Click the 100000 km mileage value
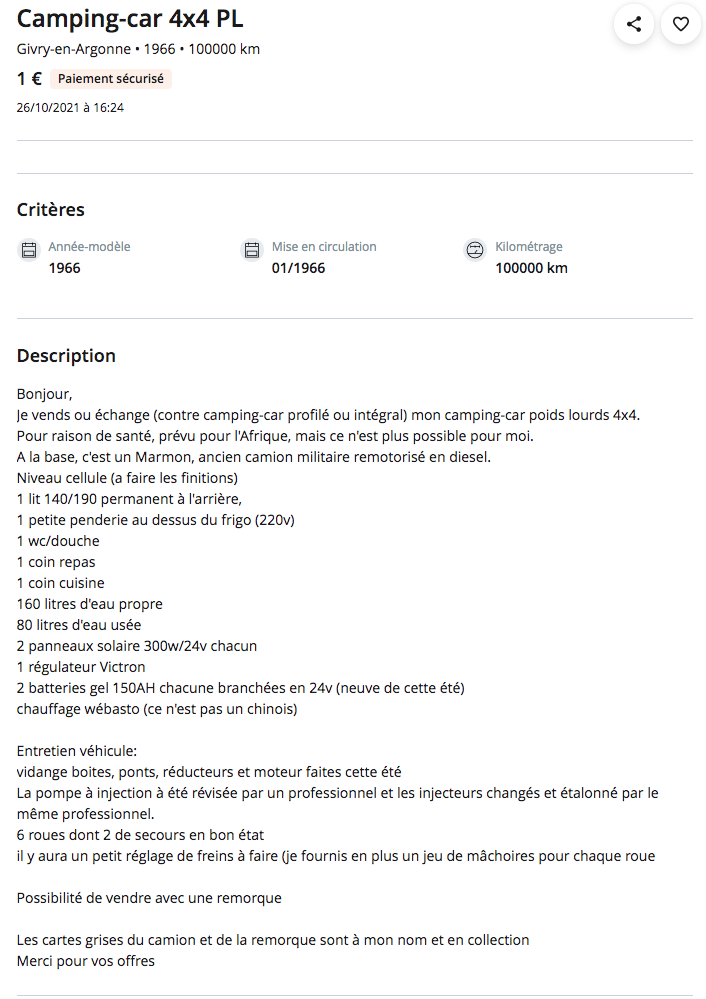706x999 pixels. coord(531,268)
